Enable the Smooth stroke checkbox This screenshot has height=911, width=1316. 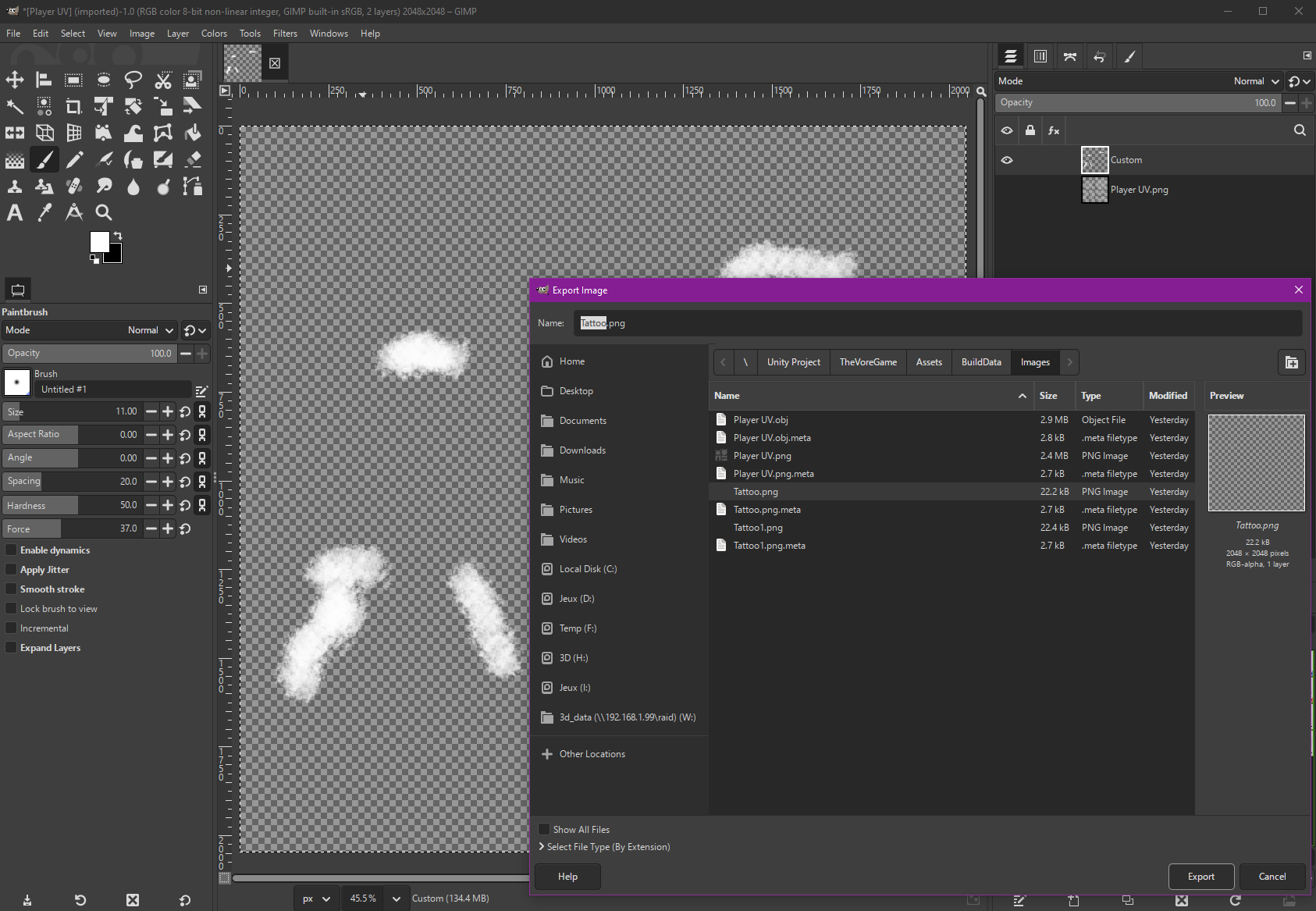(11, 589)
